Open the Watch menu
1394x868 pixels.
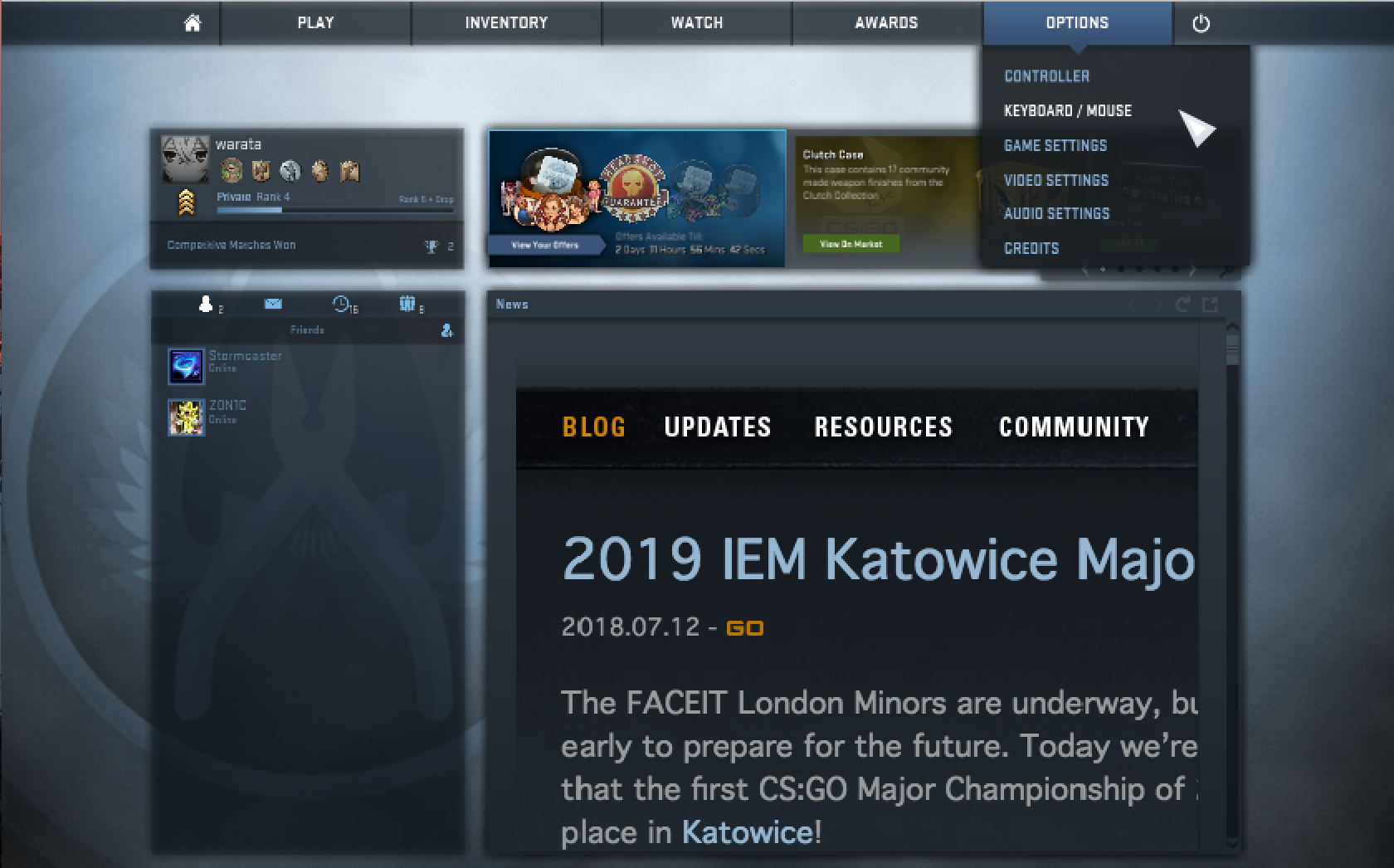point(697,22)
